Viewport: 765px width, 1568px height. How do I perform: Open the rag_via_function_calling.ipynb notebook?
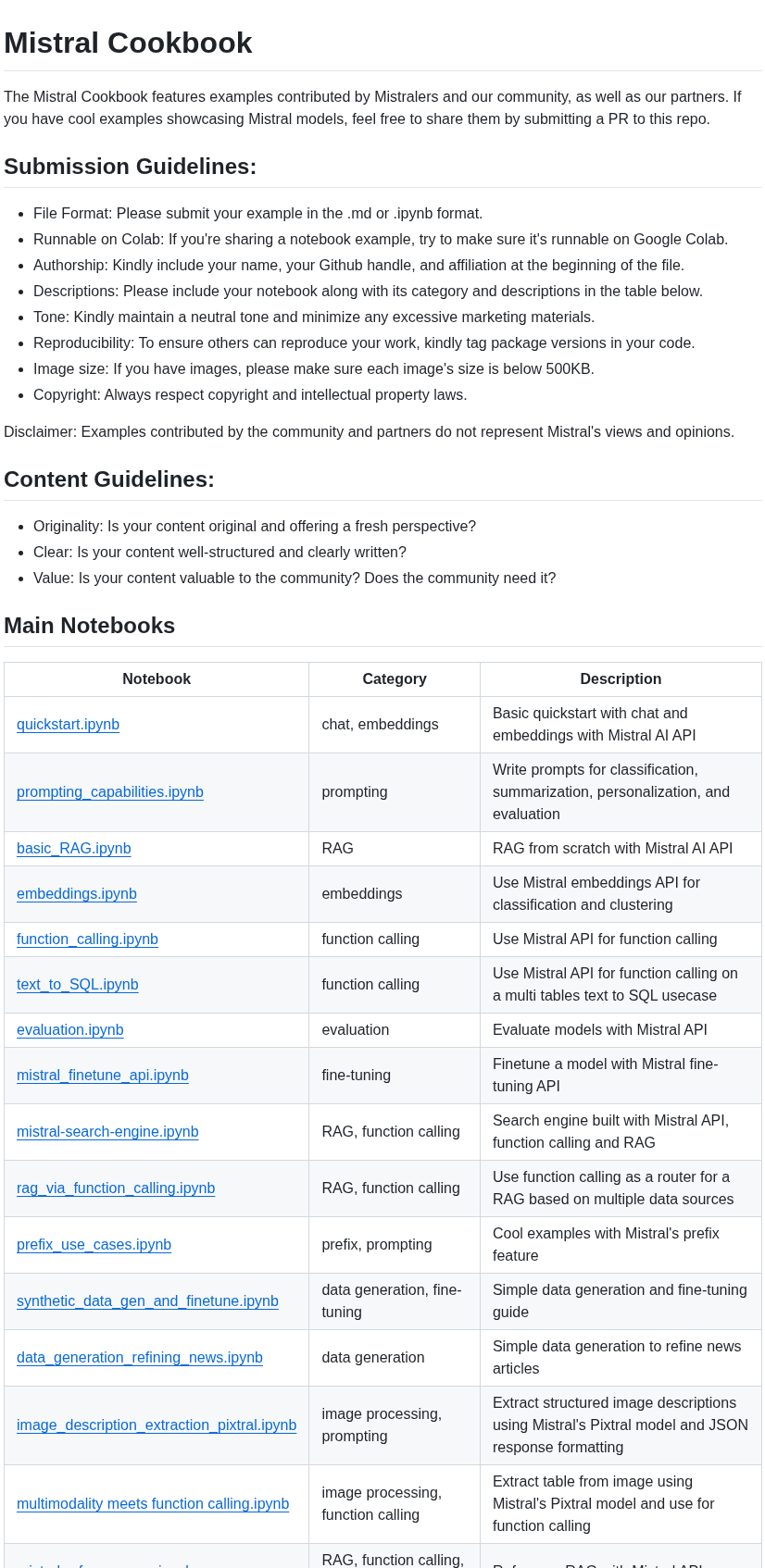coord(116,1188)
